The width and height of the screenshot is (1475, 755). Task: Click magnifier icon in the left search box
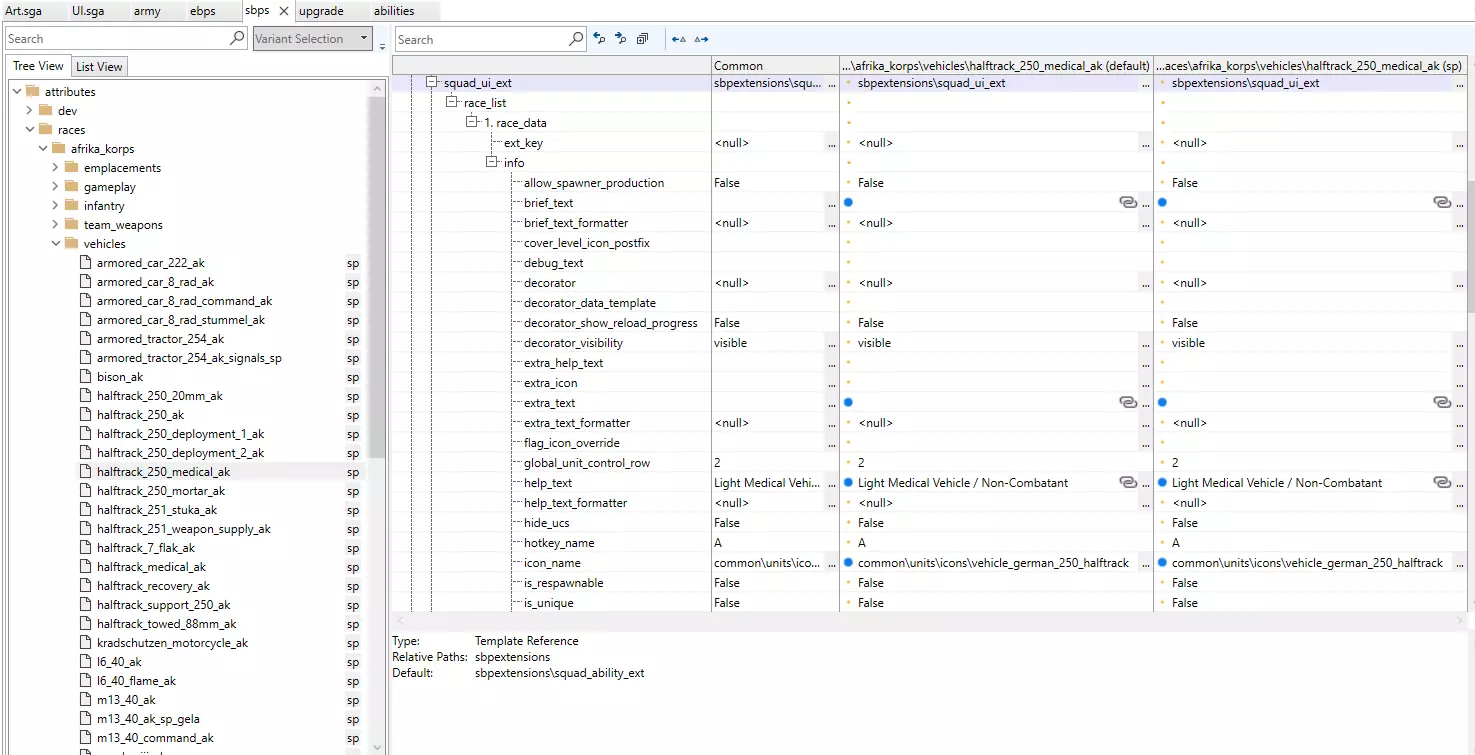237,39
